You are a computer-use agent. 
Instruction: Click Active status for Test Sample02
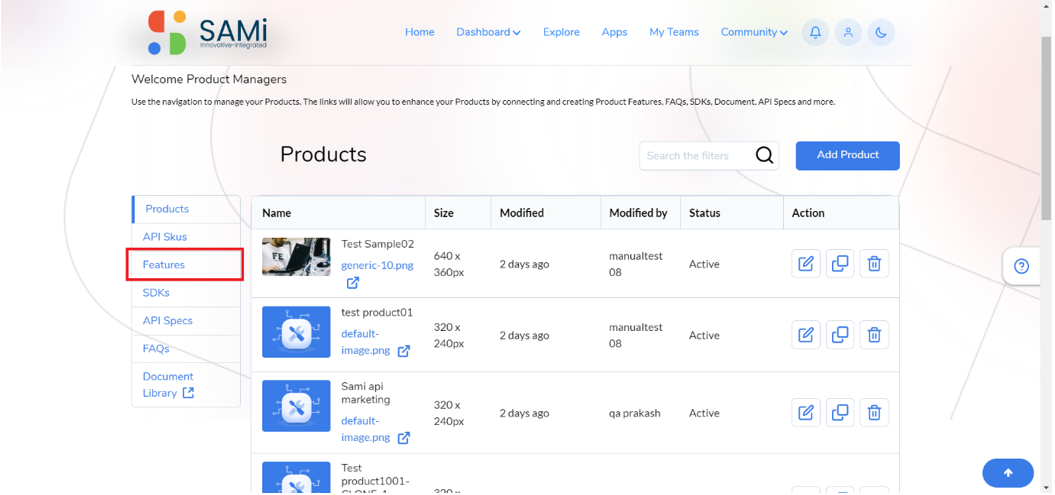pyautogui.click(x=704, y=264)
